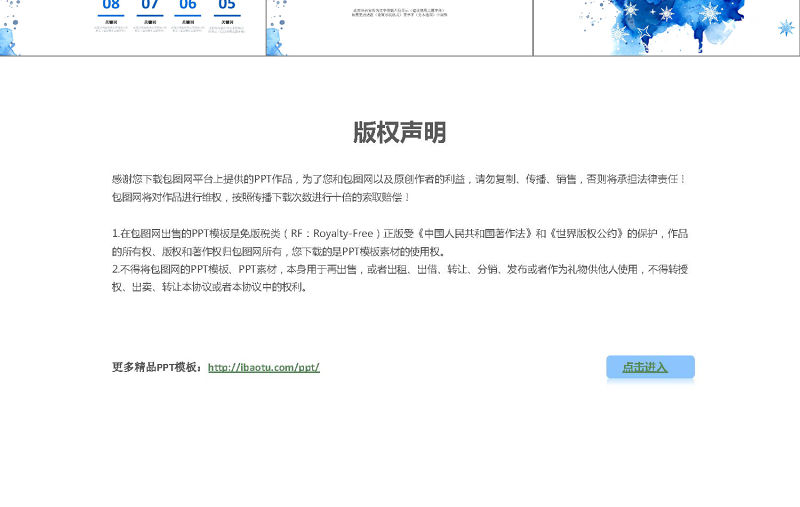Open the ibaotu.com/ppt/ hyperlink
This screenshot has height=507, width=800.
click(x=264, y=368)
